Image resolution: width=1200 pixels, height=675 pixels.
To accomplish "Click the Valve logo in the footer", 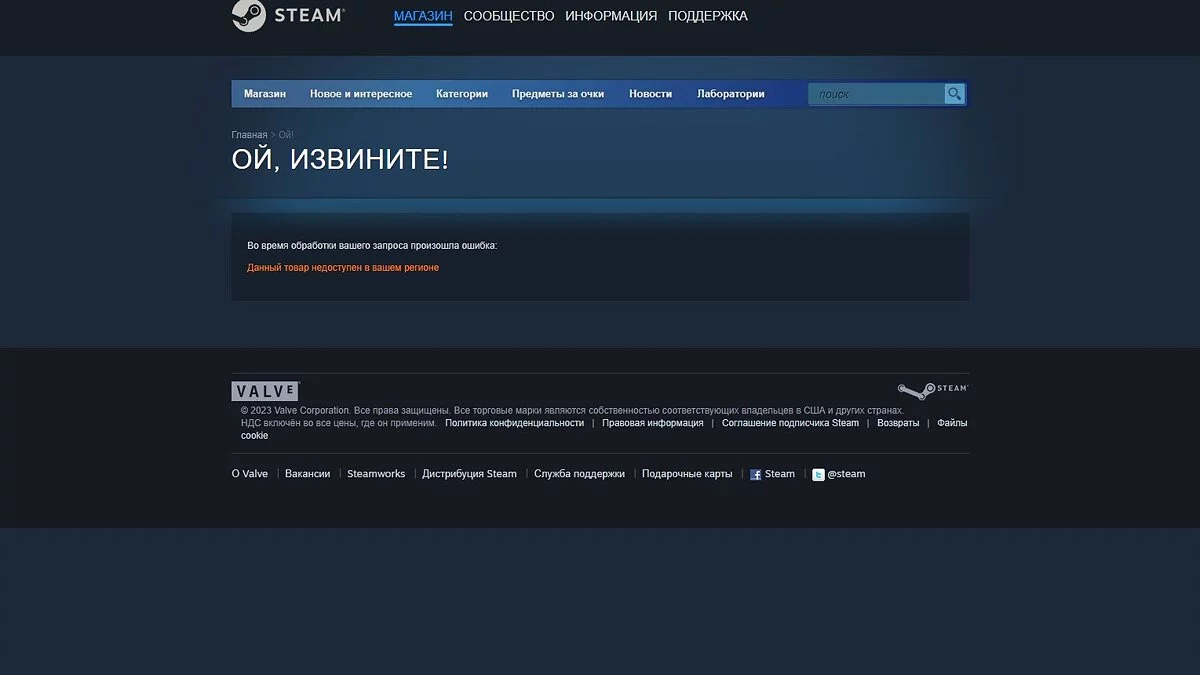I will pyautogui.click(x=265, y=391).
